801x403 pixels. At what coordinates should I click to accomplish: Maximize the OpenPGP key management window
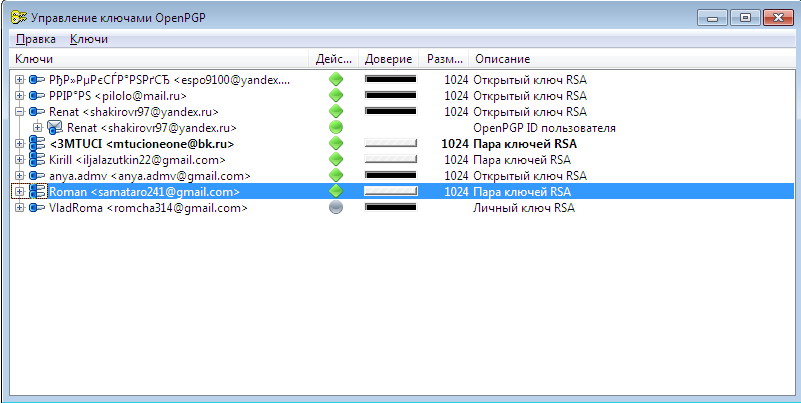coord(745,18)
